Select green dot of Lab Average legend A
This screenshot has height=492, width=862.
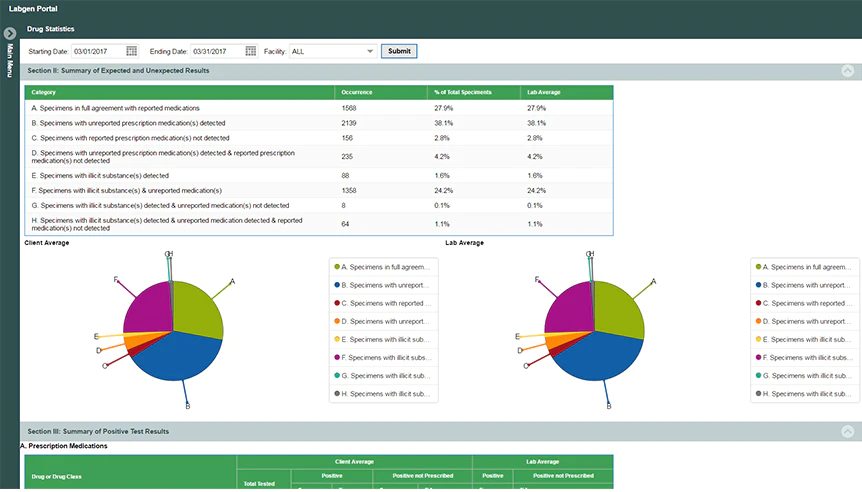(759, 267)
